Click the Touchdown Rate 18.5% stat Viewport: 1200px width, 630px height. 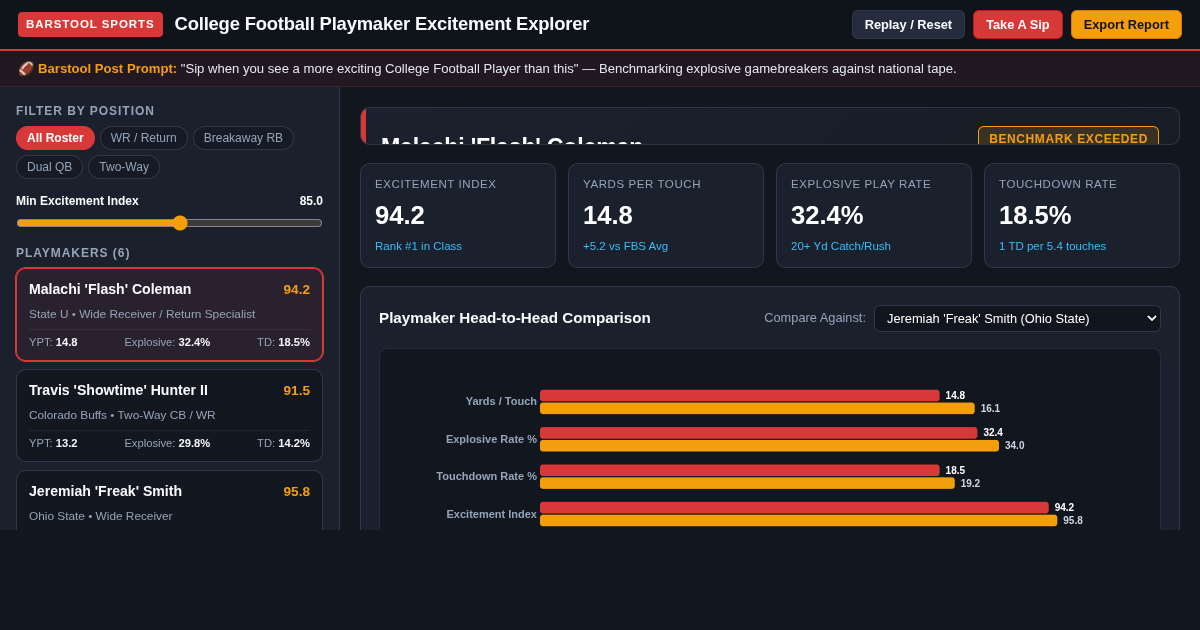pos(1082,215)
